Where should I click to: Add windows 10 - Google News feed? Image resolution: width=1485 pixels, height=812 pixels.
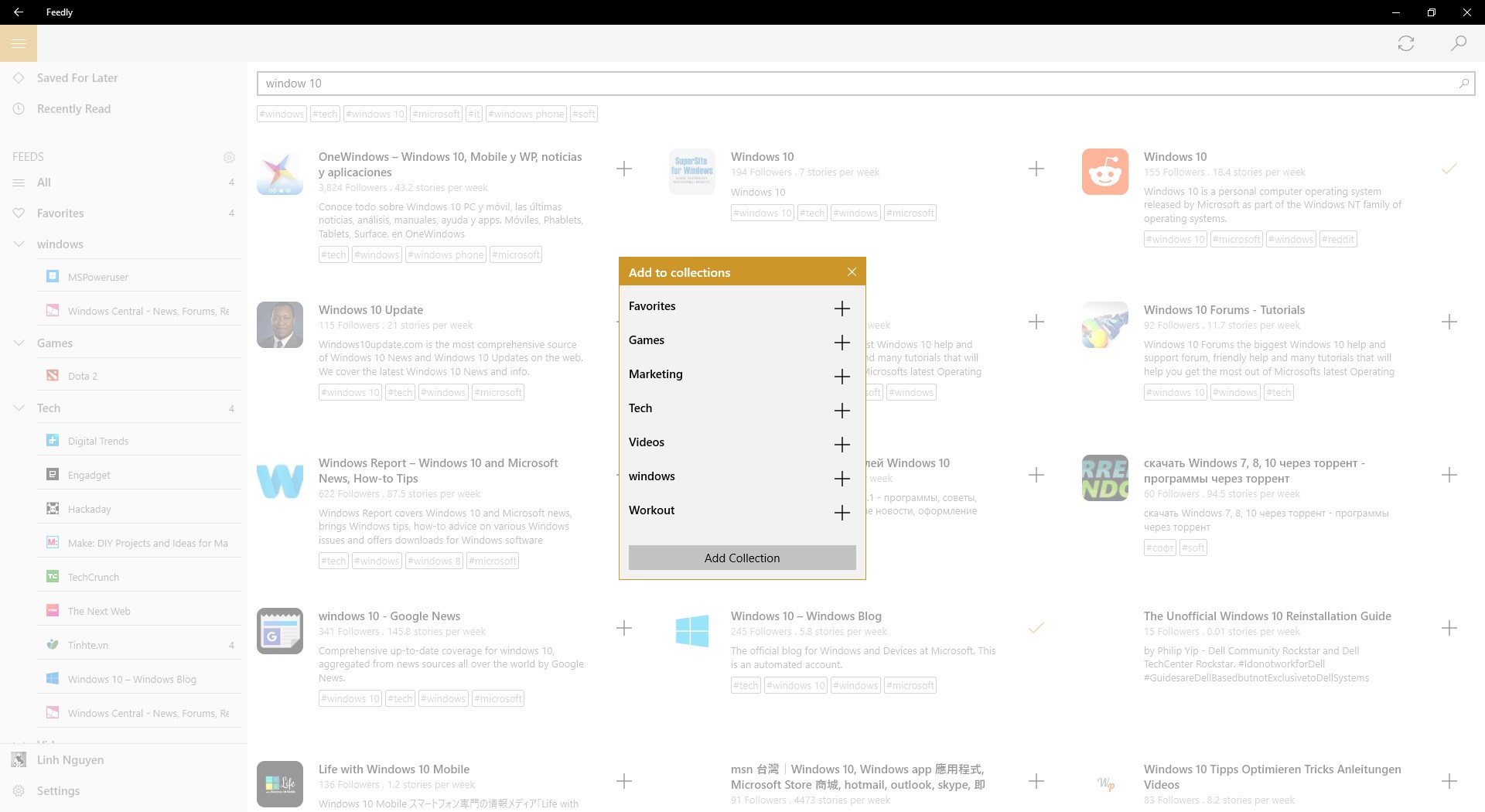[x=624, y=628]
